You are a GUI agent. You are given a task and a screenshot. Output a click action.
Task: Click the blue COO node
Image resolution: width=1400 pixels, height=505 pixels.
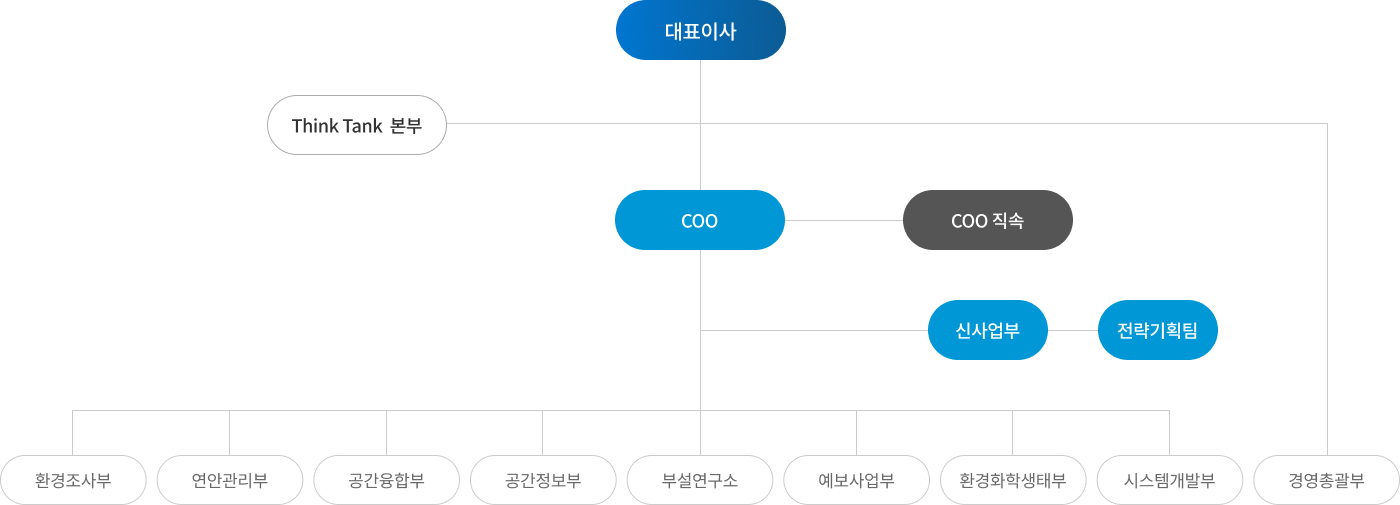699,220
